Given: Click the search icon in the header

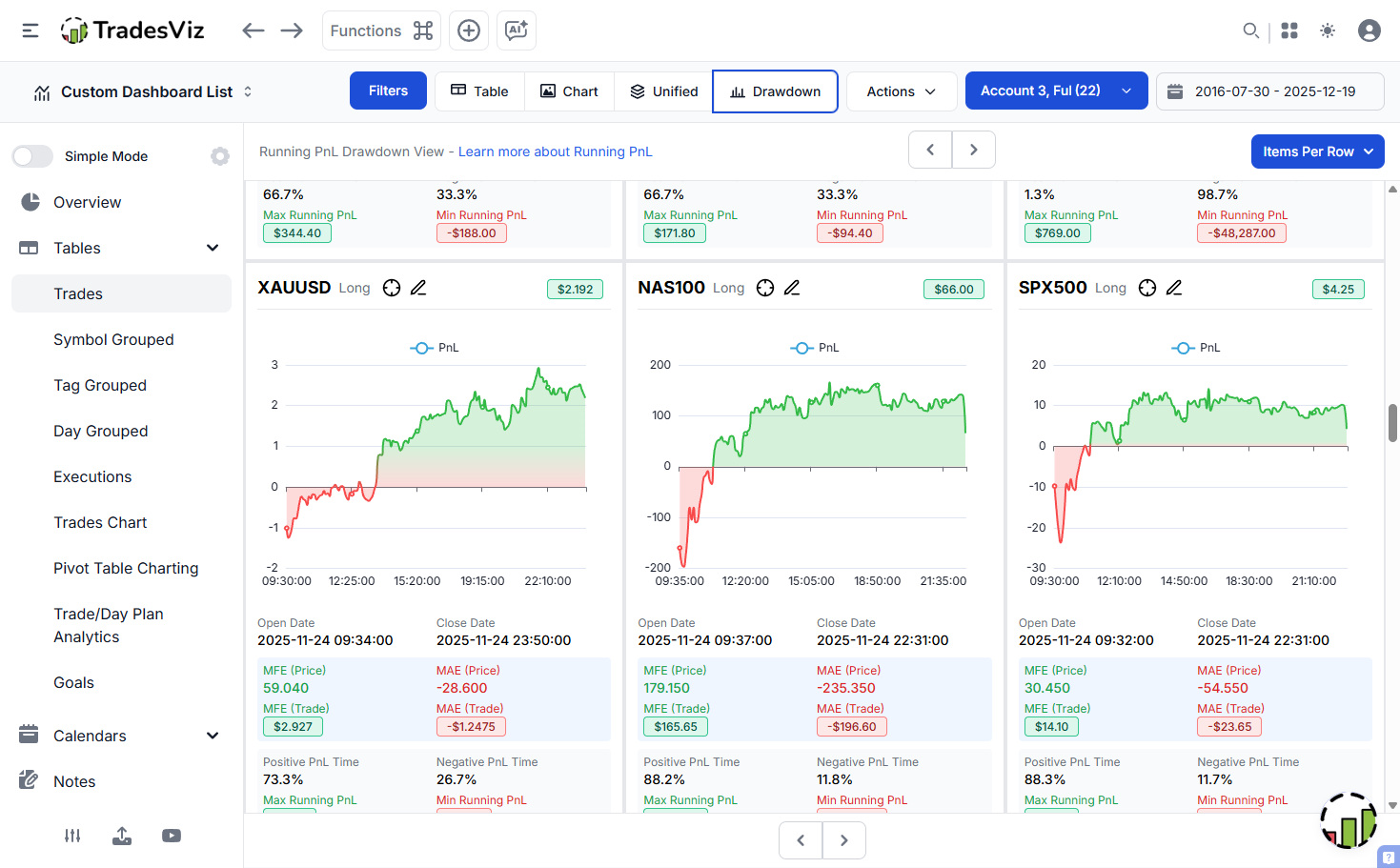Looking at the screenshot, I should pyautogui.click(x=1250, y=30).
